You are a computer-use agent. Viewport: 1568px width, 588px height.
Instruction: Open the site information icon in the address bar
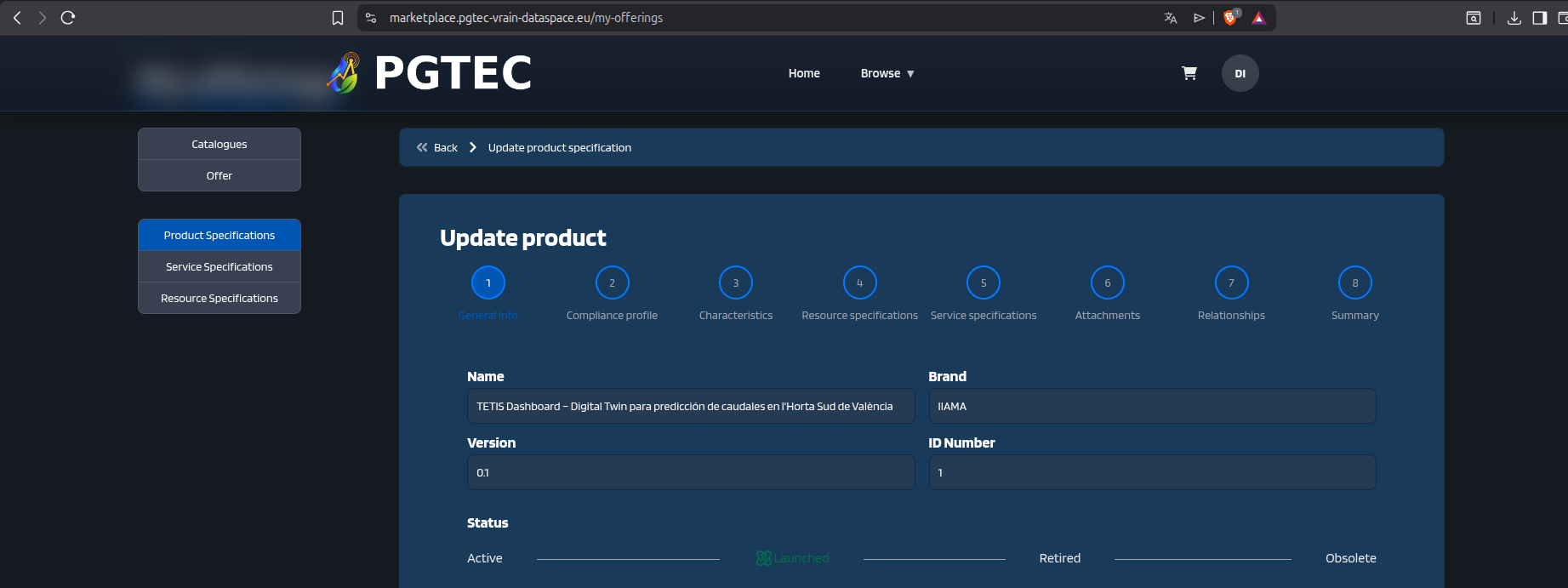(371, 18)
